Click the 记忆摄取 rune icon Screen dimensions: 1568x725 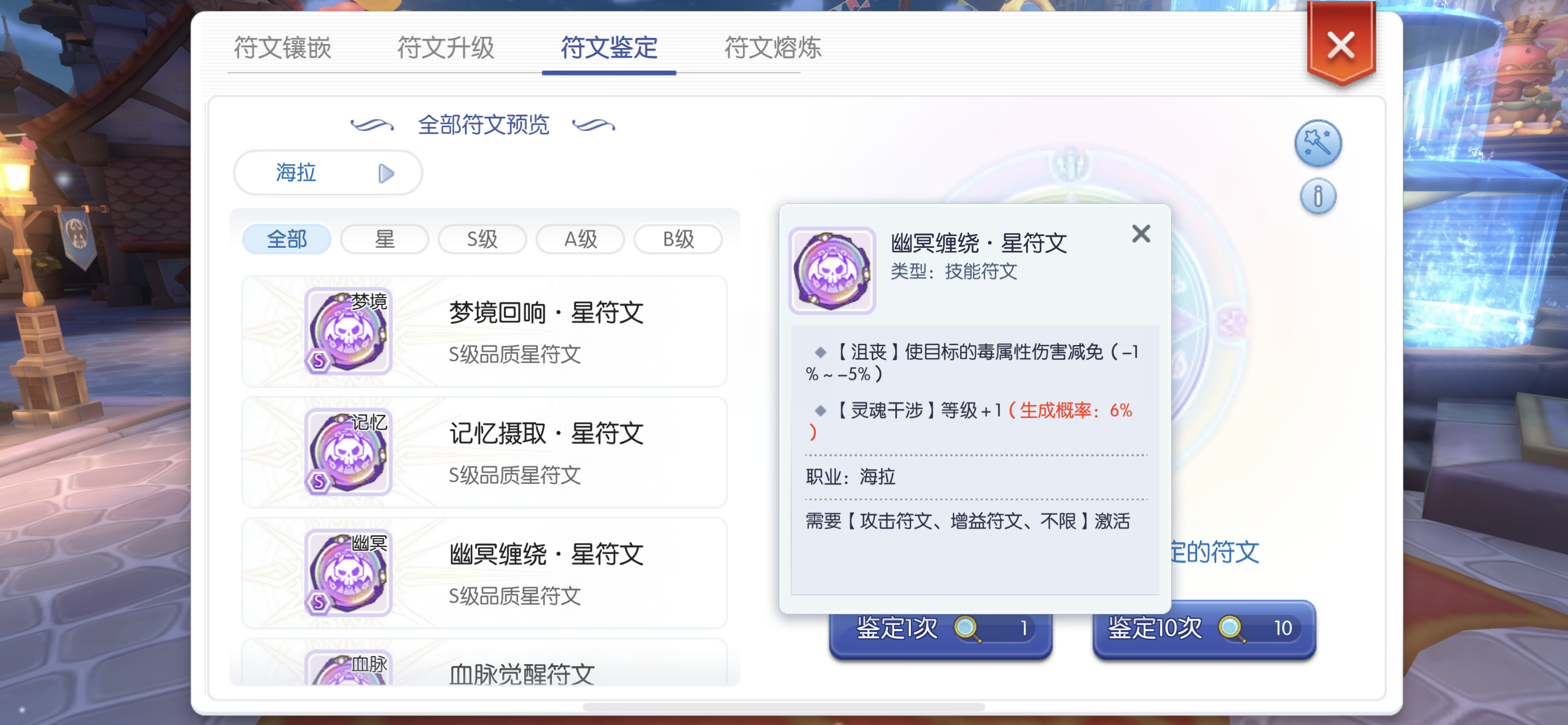coord(348,452)
